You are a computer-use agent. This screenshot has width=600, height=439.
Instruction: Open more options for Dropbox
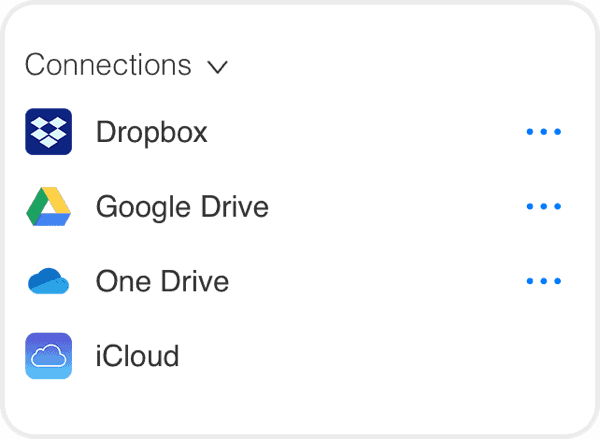click(544, 132)
